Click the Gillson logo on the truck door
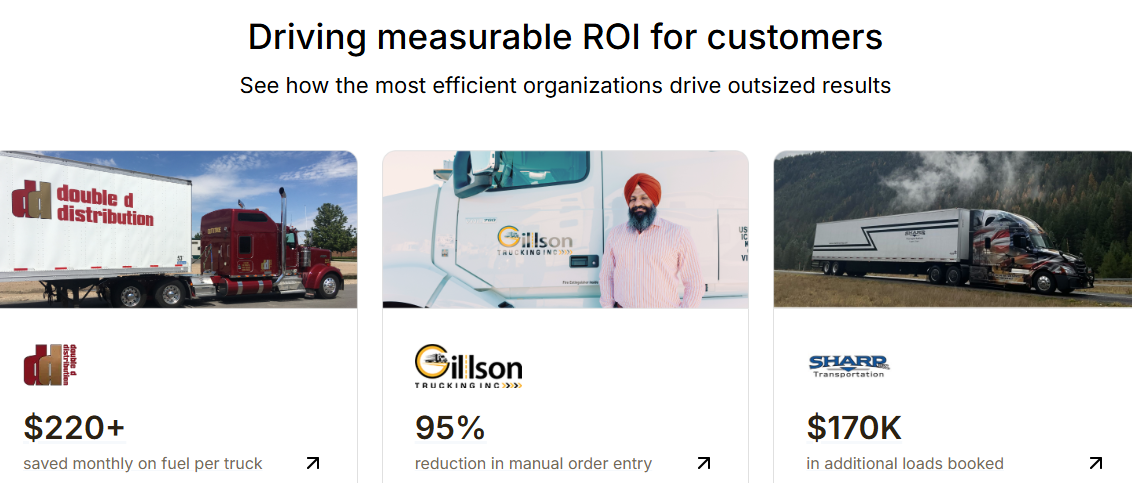Image resolution: width=1132 pixels, height=483 pixels. coord(536,241)
